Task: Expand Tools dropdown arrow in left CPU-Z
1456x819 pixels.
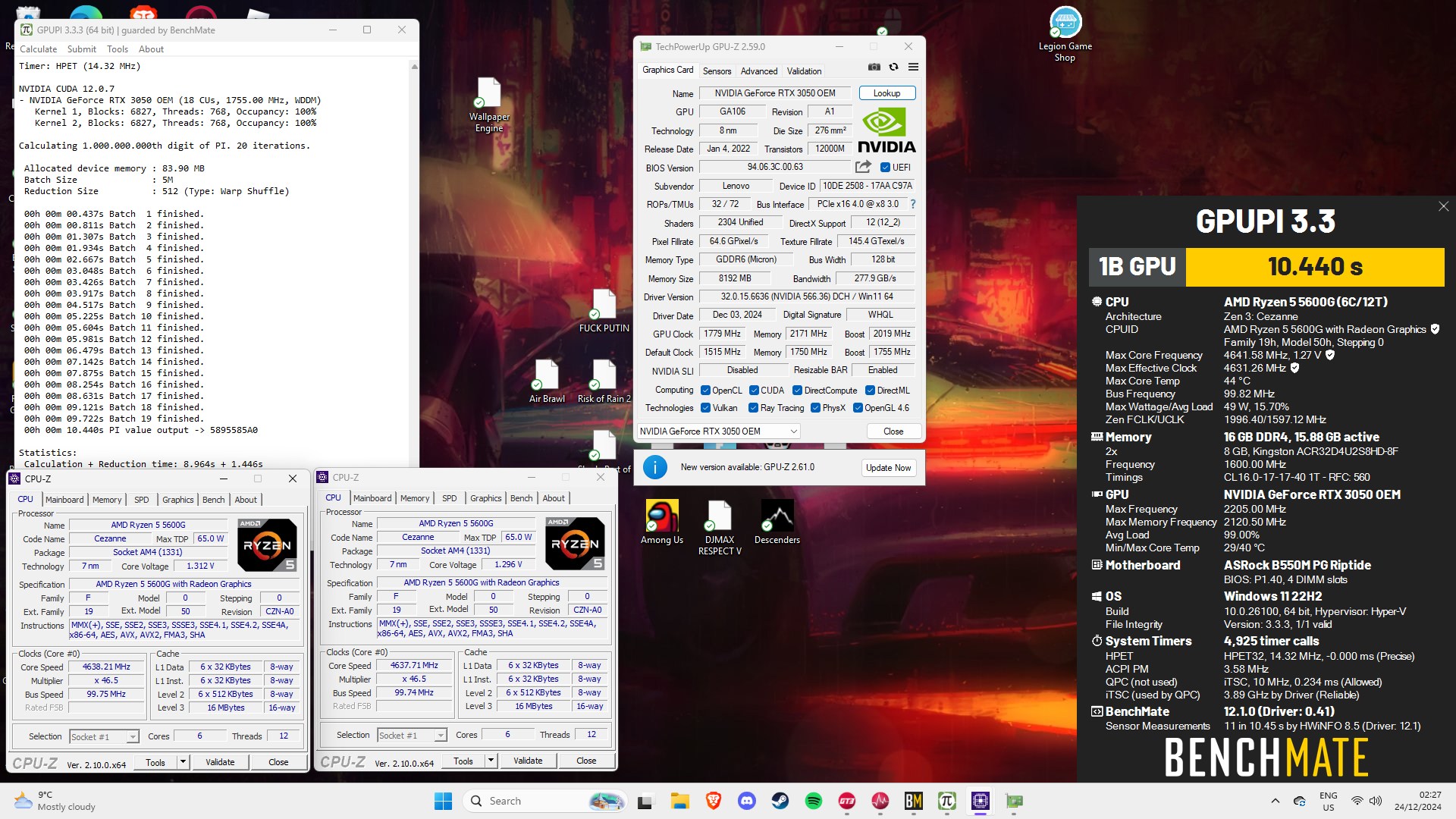Action: [x=183, y=762]
